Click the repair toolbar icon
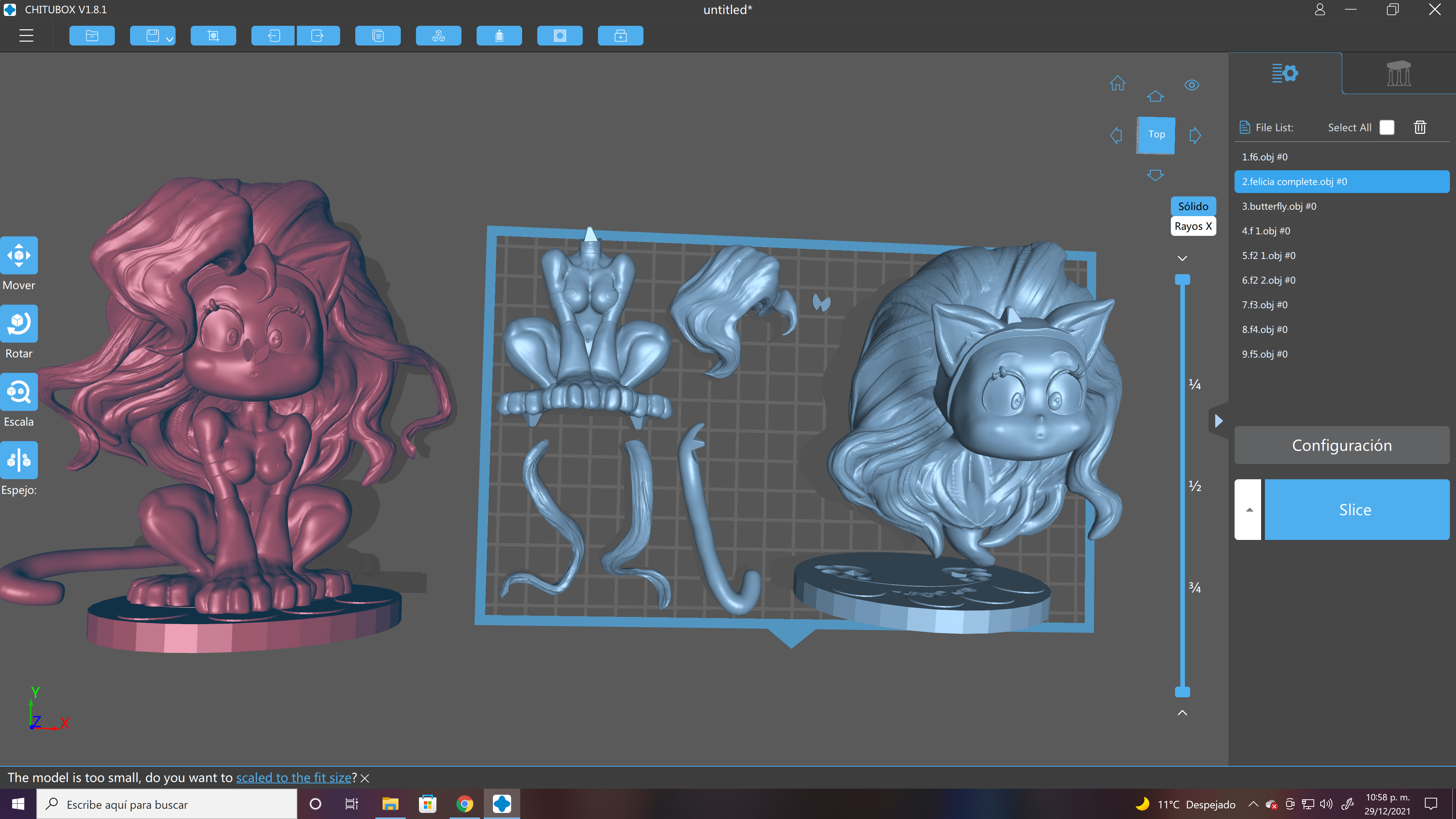The width and height of the screenshot is (1456, 819). [621, 36]
